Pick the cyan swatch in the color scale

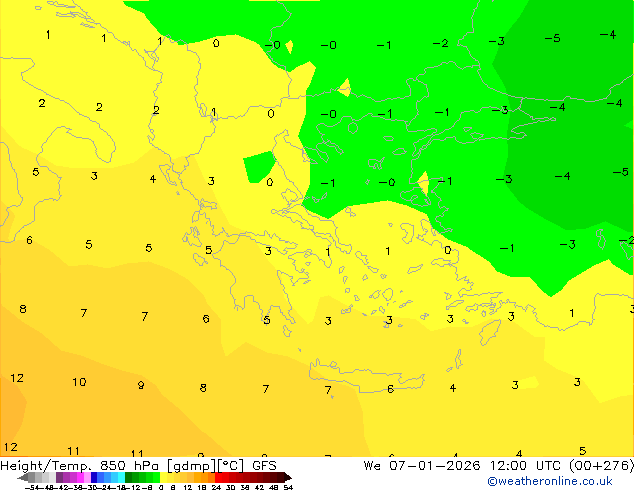(121, 477)
